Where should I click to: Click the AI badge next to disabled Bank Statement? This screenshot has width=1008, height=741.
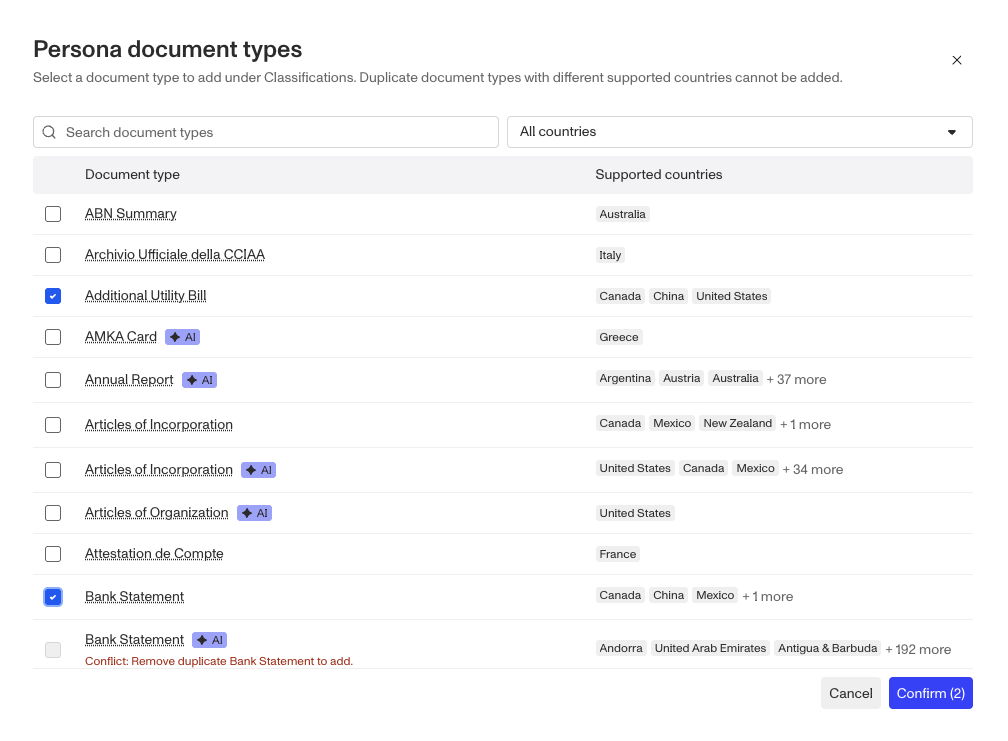pos(210,640)
